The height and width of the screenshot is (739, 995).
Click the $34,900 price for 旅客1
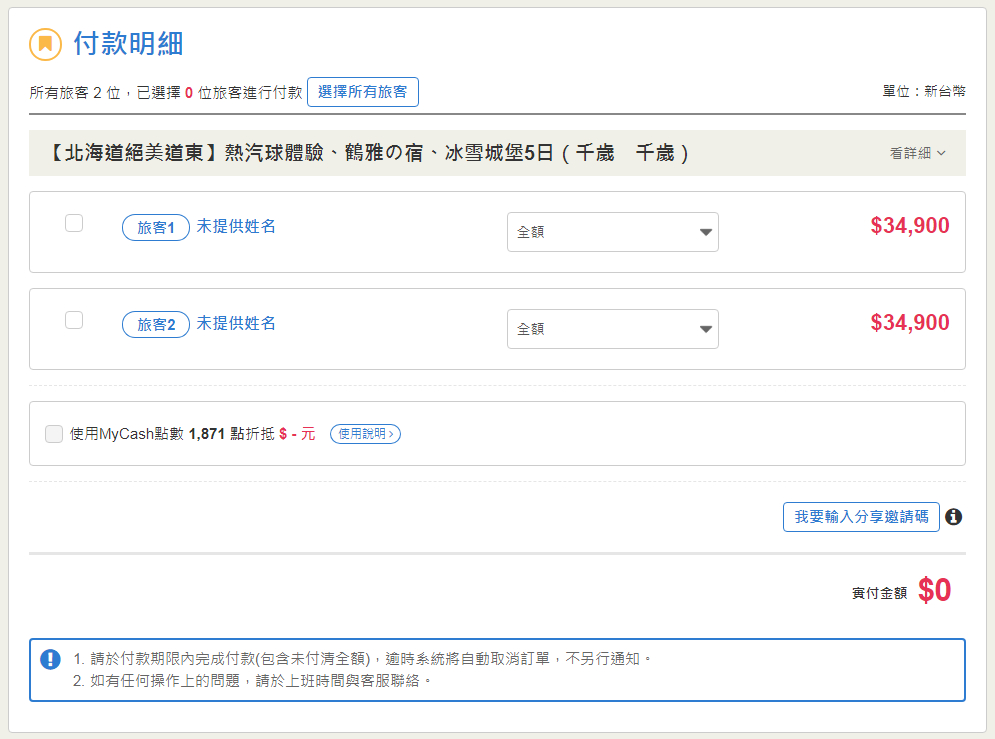(910, 226)
